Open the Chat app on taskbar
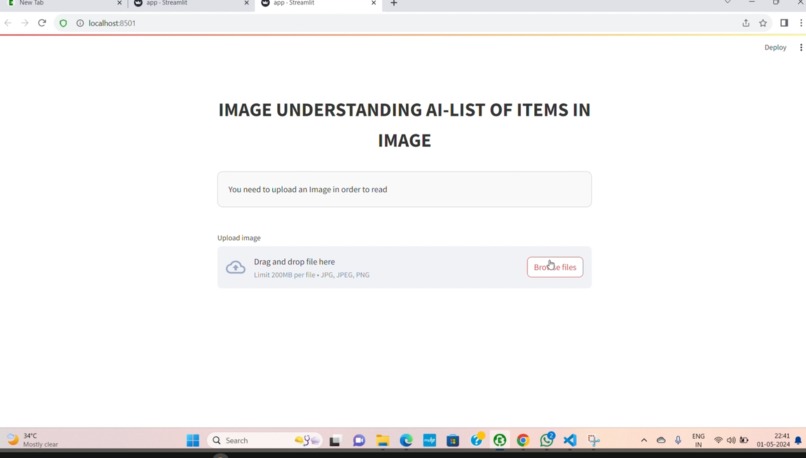 [359, 441]
